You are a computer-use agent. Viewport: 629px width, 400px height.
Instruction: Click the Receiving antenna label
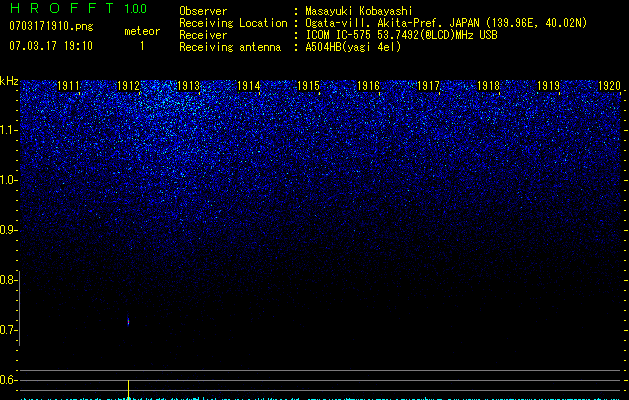(230, 47)
